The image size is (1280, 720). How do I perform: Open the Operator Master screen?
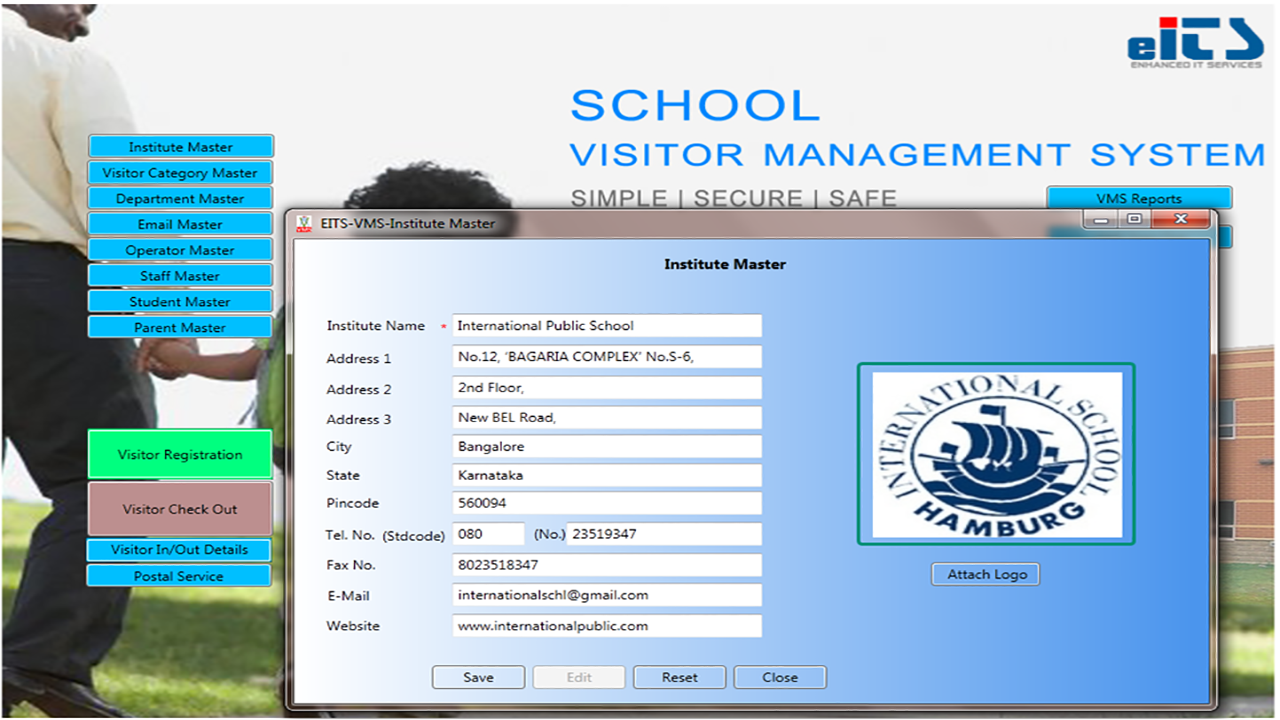[180, 250]
